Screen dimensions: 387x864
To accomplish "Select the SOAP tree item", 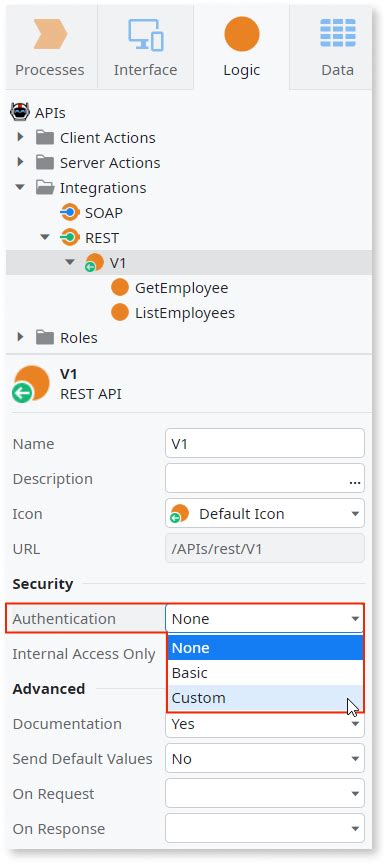I will tap(103, 213).
